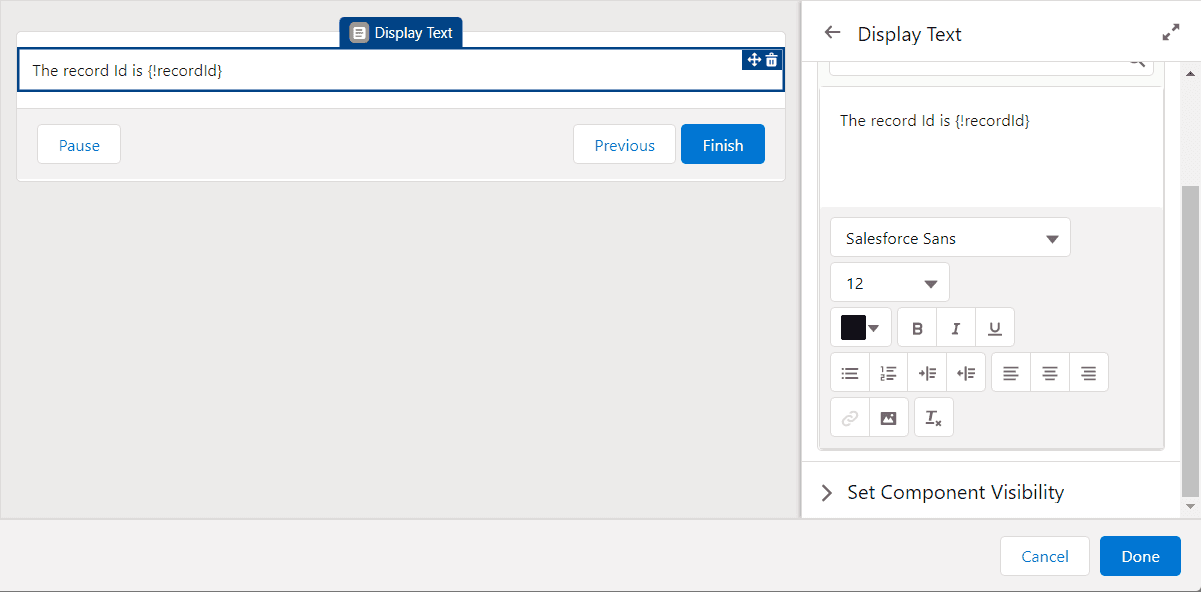Insert a numbered list
1201x592 pixels.
(889, 373)
